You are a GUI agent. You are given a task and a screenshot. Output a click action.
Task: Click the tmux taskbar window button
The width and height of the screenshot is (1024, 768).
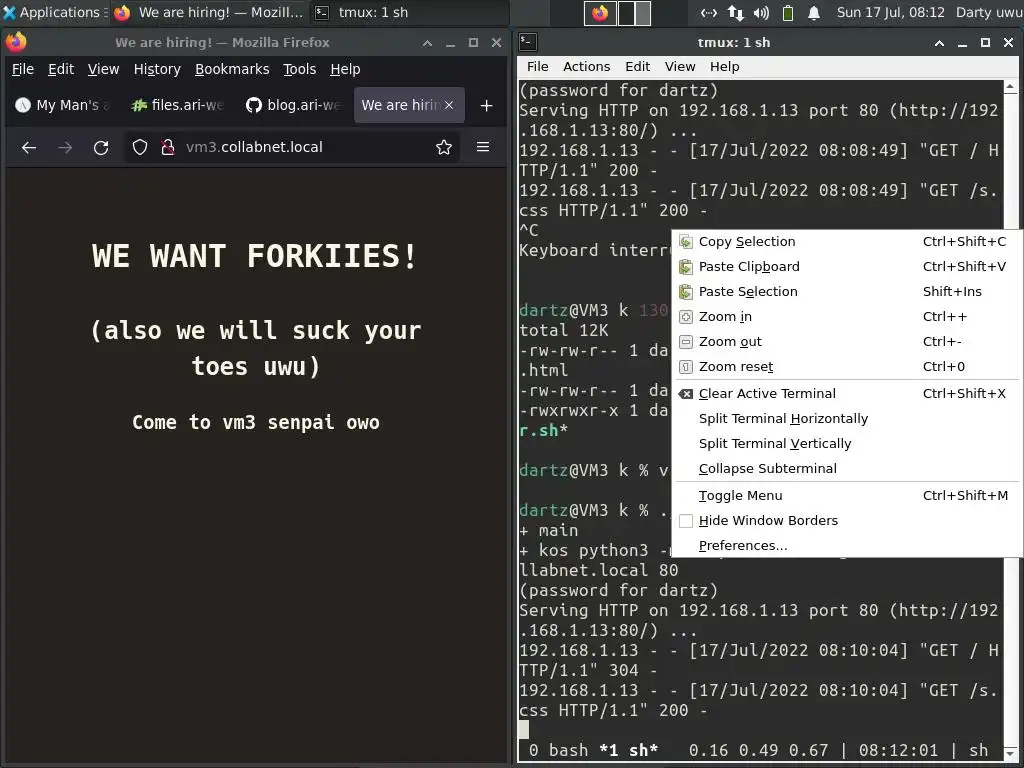pyautogui.click(x=408, y=12)
